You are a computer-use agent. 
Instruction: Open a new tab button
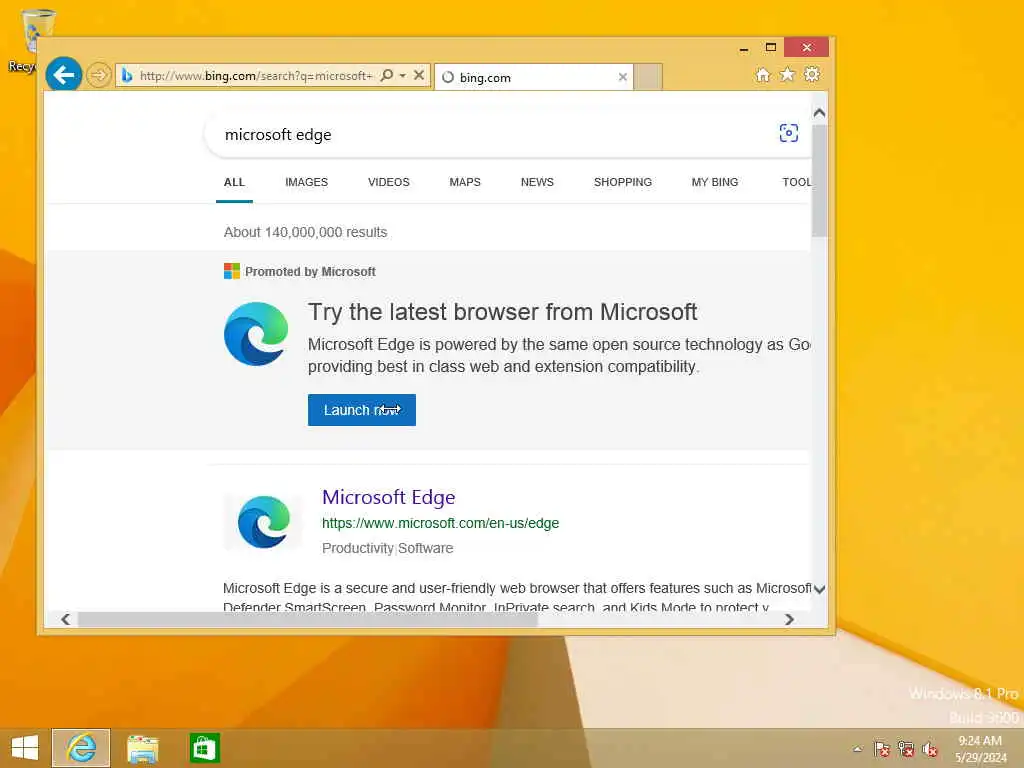648,77
